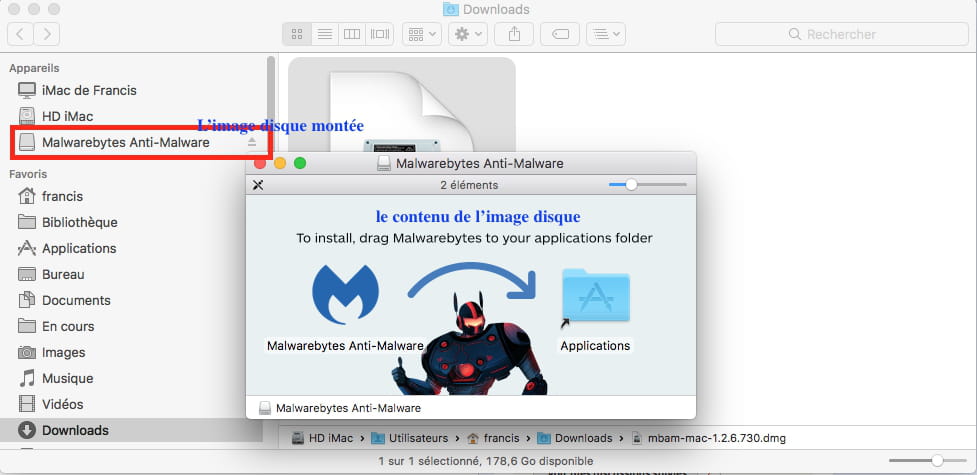Click the edit tags toolbar button

click(560, 34)
